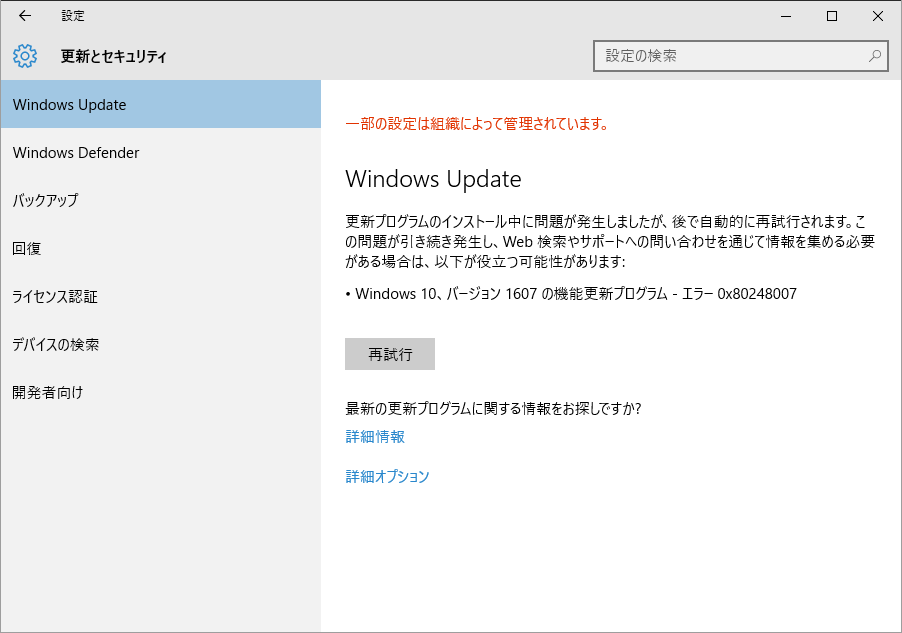Open the 開発者向け section
Screen dimensions: 902x633
click(x=160, y=392)
